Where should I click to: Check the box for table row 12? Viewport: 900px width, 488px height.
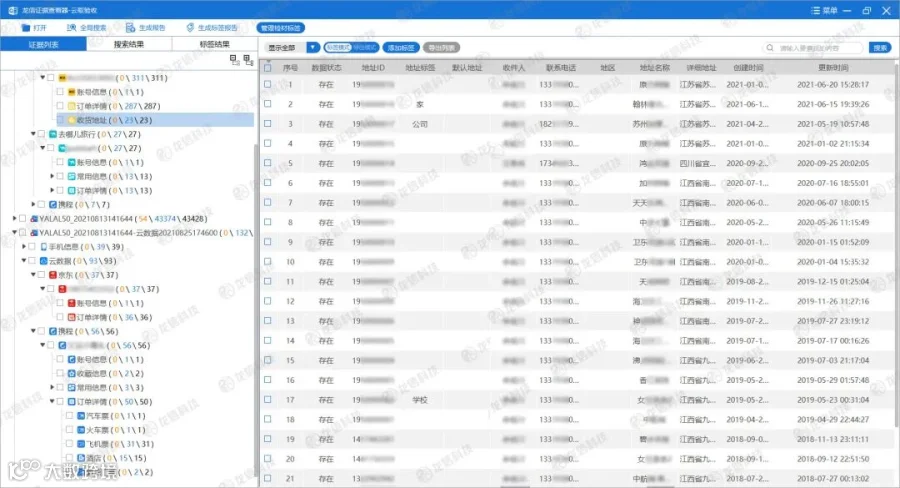point(267,301)
